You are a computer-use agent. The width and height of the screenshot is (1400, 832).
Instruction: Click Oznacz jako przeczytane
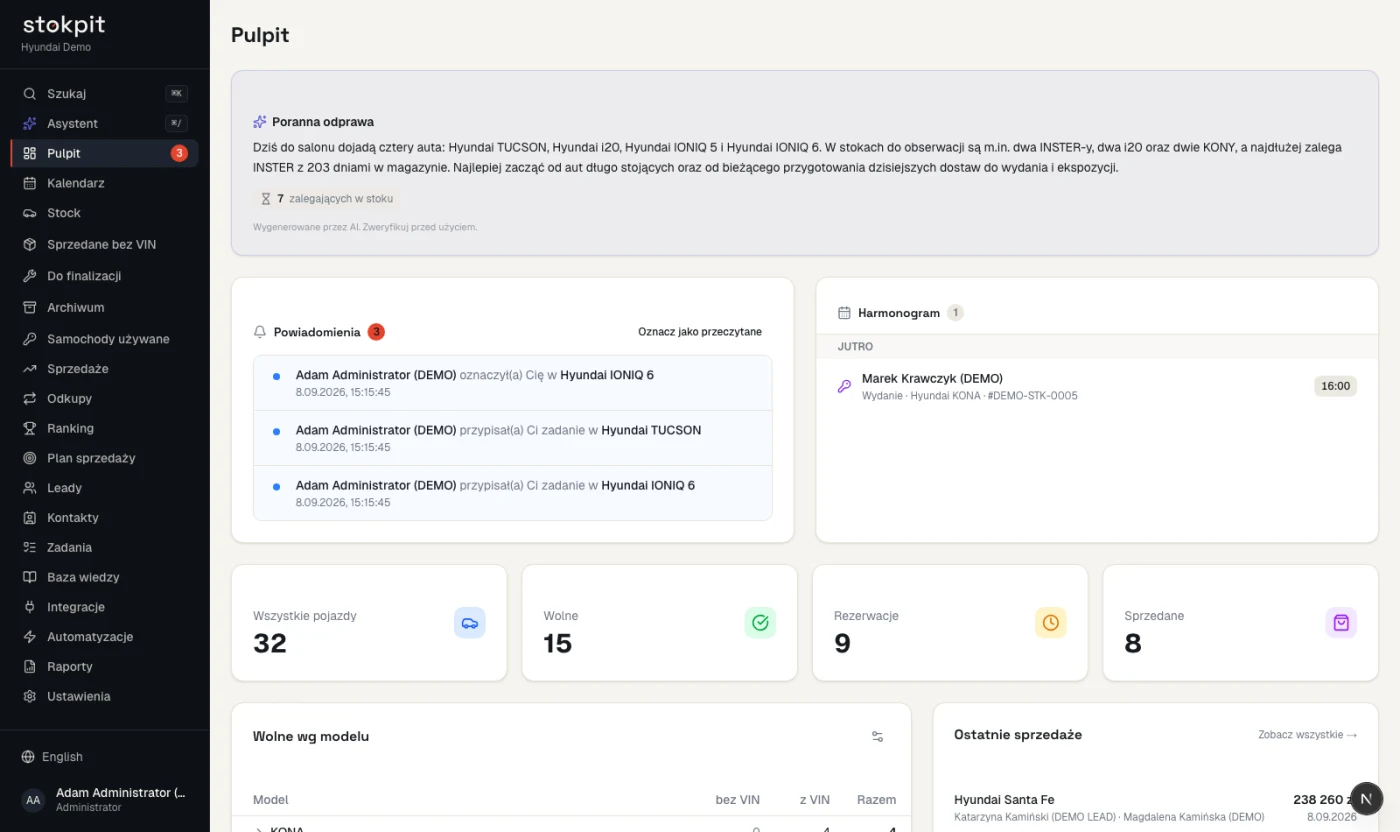tap(700, 332)
